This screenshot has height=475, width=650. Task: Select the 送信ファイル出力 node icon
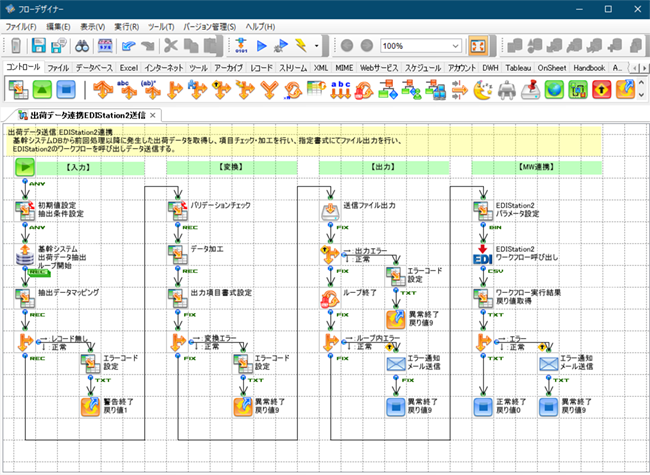point(330,211)
